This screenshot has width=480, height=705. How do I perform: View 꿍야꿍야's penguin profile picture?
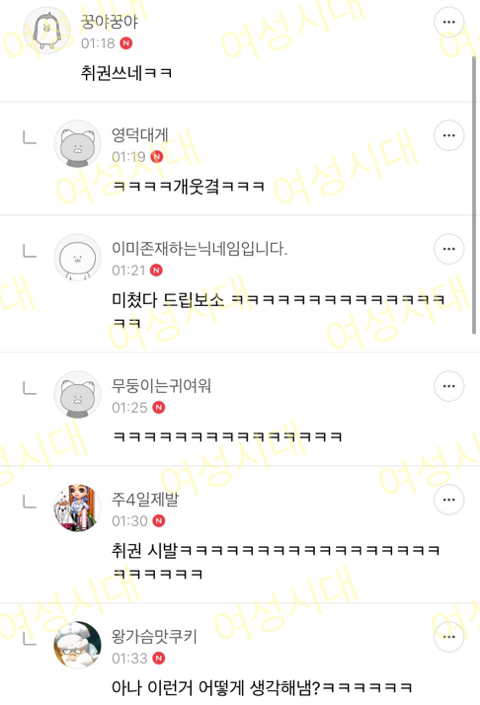47,30
